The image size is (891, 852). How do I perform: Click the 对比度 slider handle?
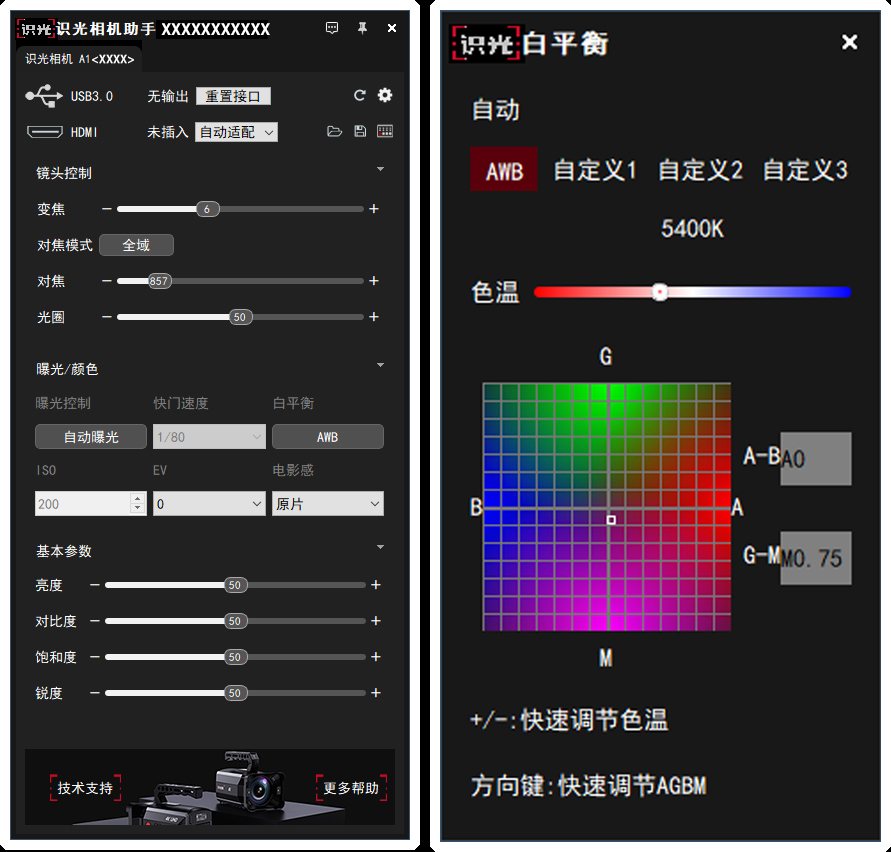235,621
